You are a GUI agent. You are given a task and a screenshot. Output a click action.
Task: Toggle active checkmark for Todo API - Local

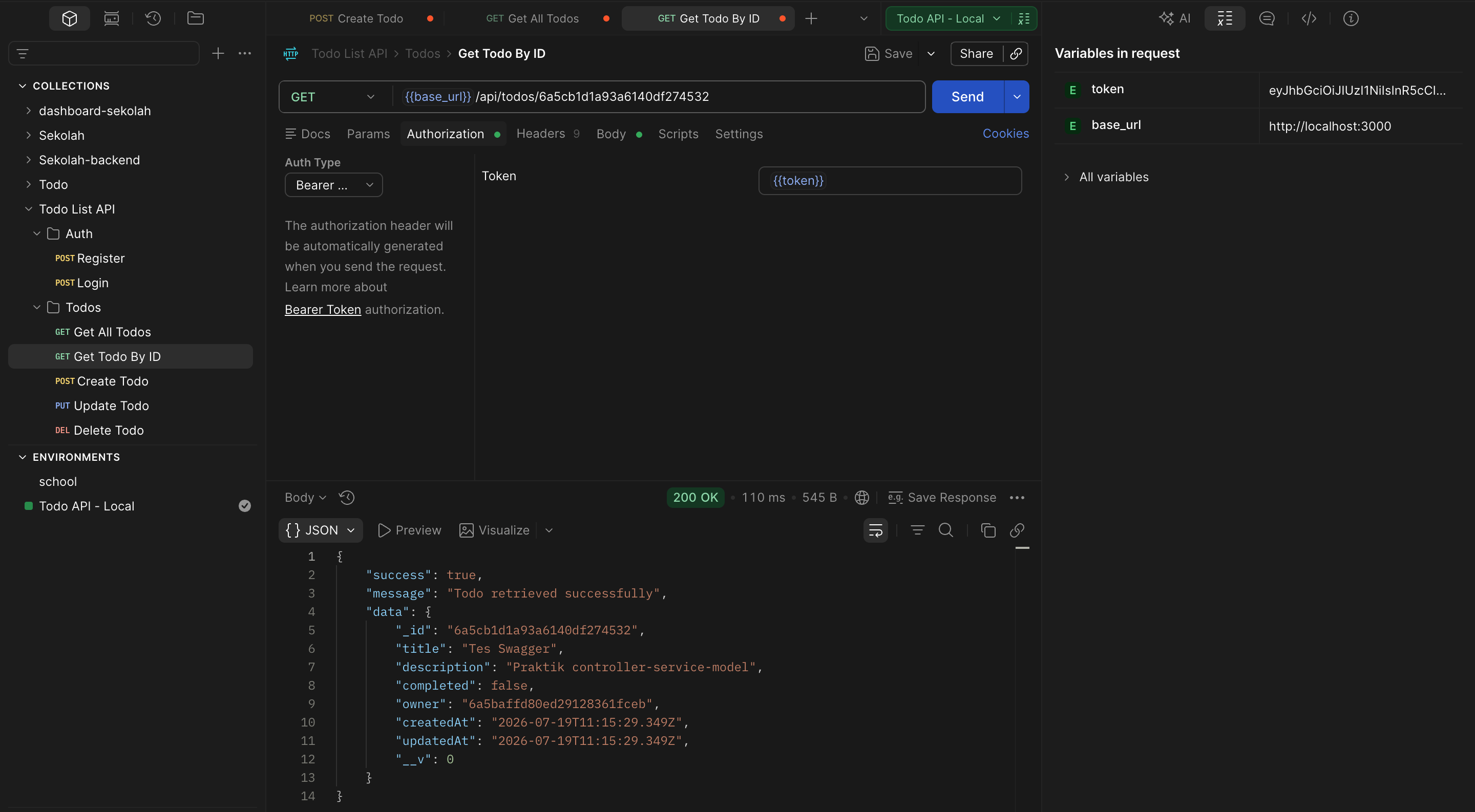(x=244, y=506)
